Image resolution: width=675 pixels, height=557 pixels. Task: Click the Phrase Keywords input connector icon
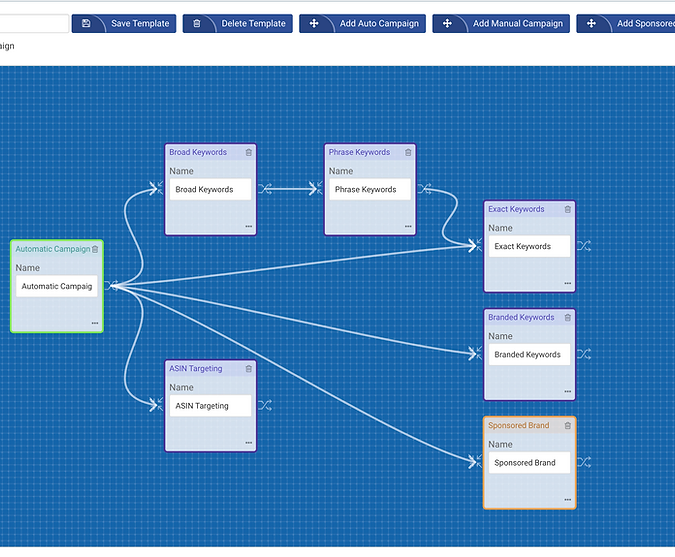[319, 188]
